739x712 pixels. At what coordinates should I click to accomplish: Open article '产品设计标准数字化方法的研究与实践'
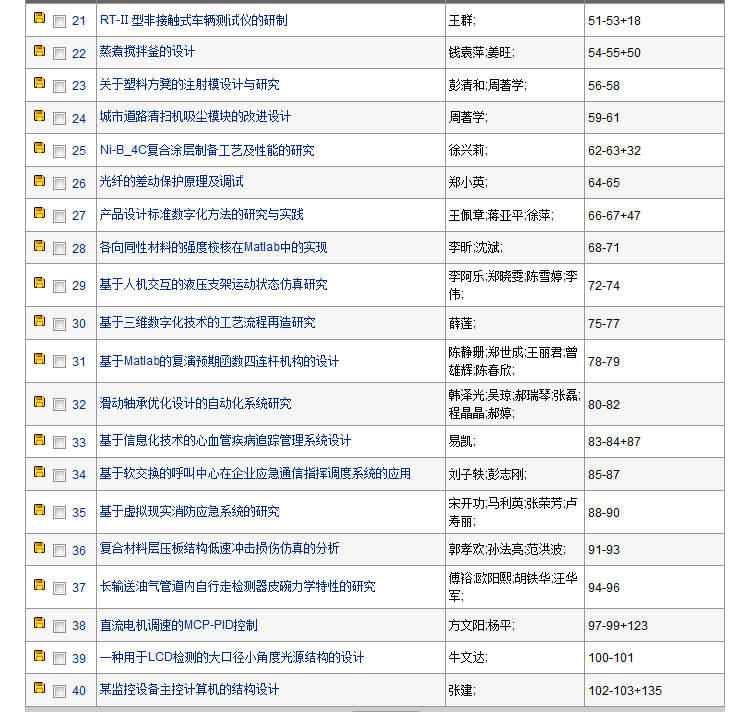point(201,214)
